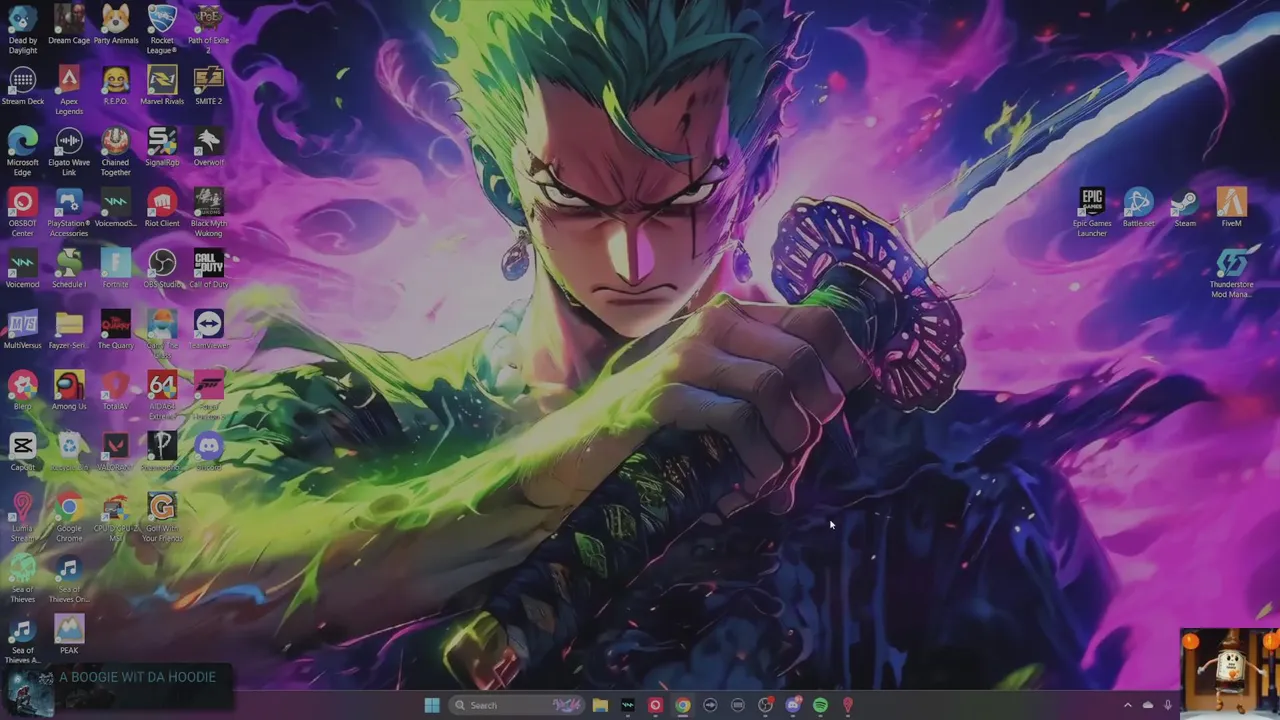
Task: Open the Epic Games Launcher icon
Action: 1092,202
